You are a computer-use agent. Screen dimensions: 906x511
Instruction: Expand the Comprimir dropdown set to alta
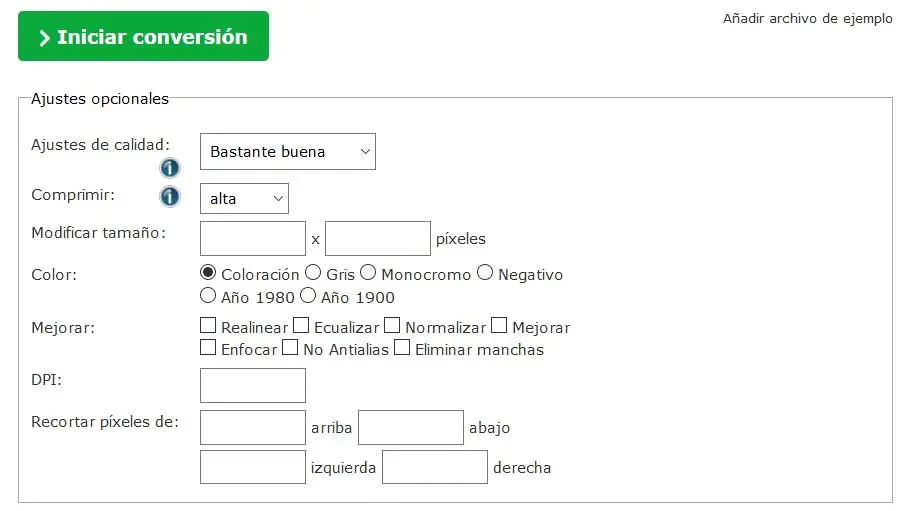click(244, 199)
